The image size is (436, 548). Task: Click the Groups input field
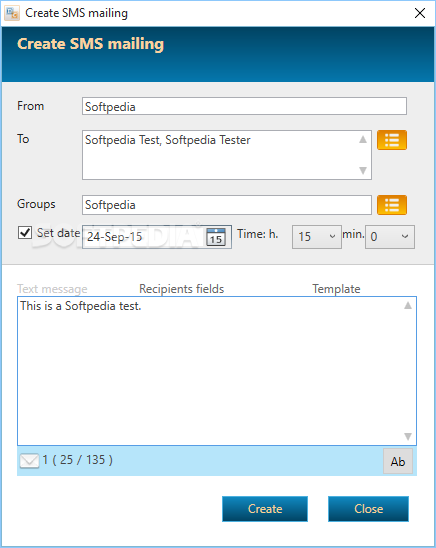227,205
